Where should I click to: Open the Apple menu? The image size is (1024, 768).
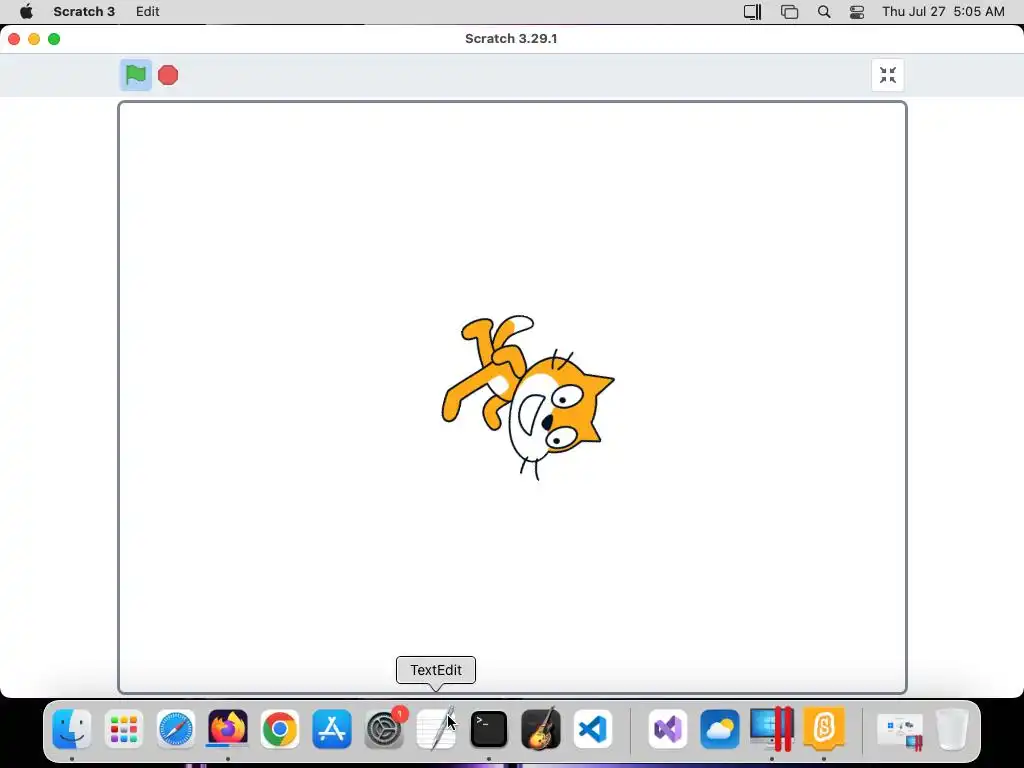pyautogui.click(x=26, y=12)
